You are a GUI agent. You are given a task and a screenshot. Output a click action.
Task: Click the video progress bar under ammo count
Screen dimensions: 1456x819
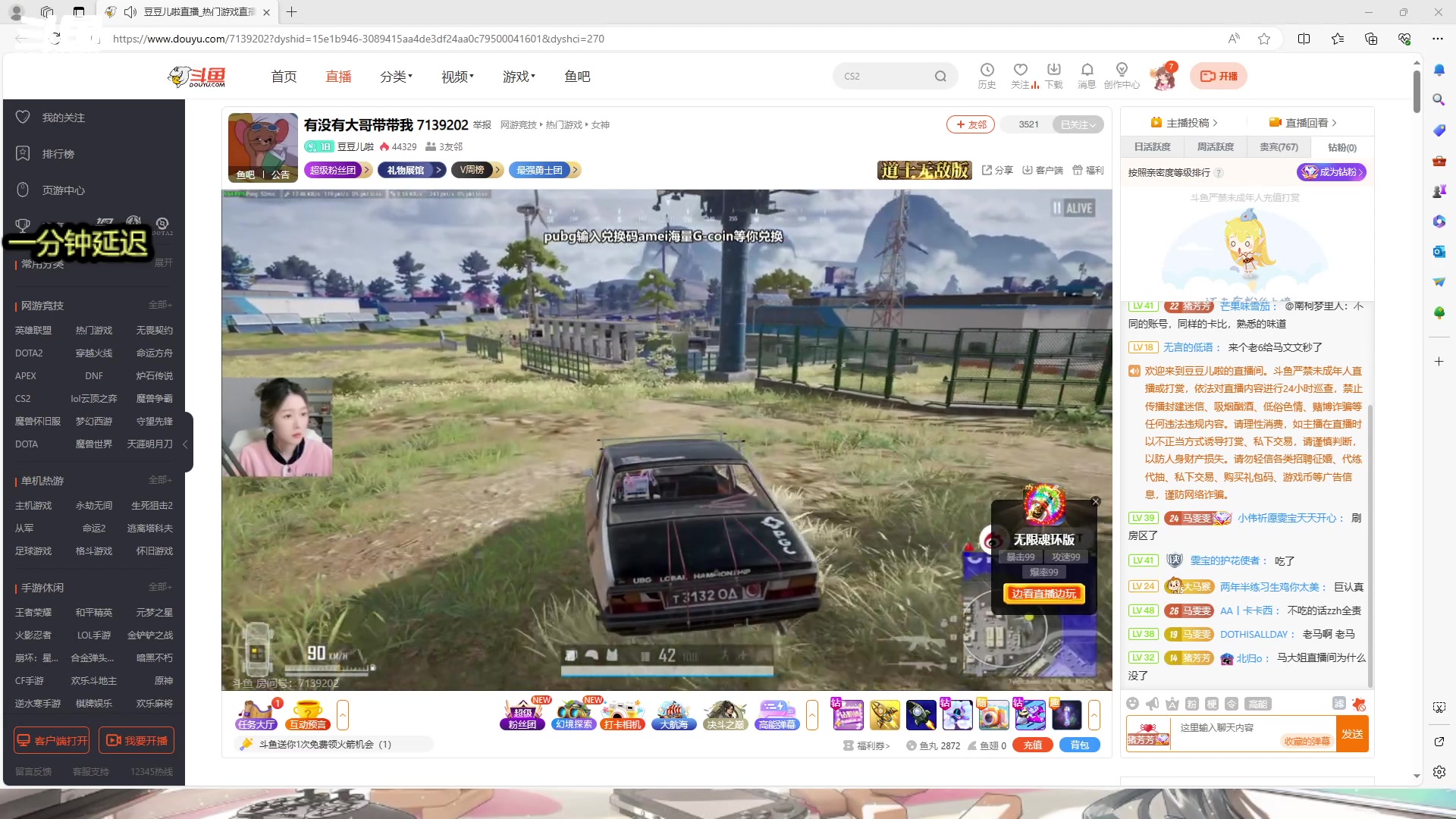[x=667, y=671]
